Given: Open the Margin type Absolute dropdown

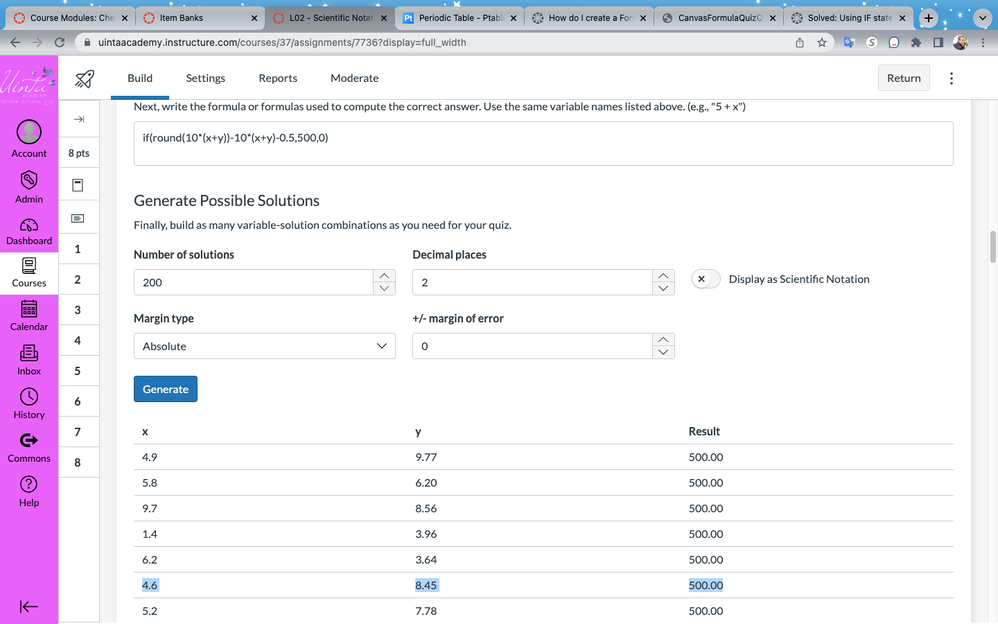Looking at the screenshot, I should (x=264, y=346).
